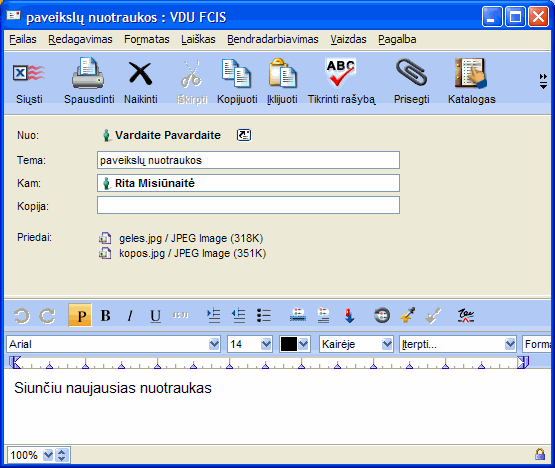Open the font size 14 dropdown
This screenshot has width=555, height=468.
[266, 344]
